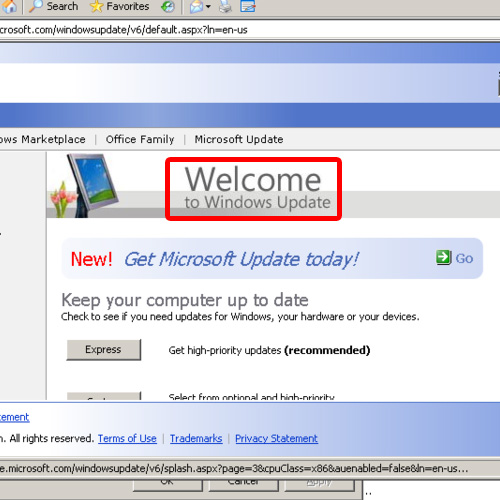This screenshot has width=500, height=500.
Task: Open the History pane with the green clock icon
Action: point(168,6)
